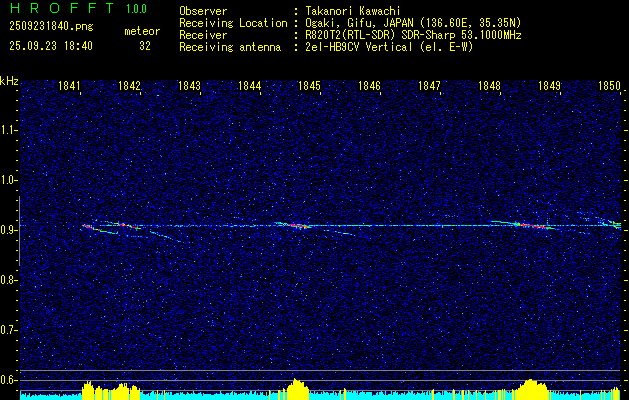
Task: Select the file name 2509231840.png
Action: (50, 25)
